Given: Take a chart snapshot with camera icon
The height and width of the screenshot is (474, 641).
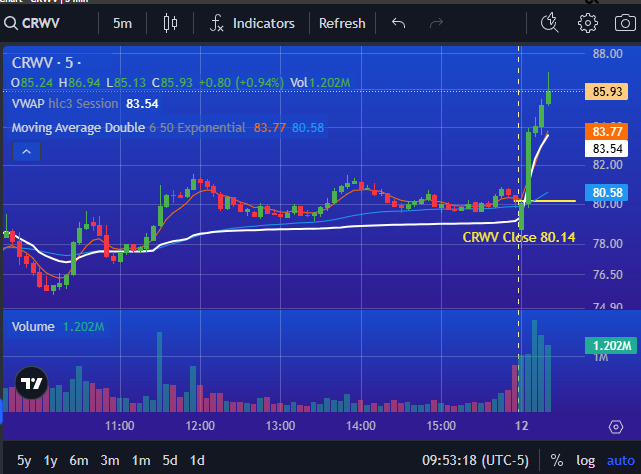Looking at the screenshot, I should click(625, 23).
